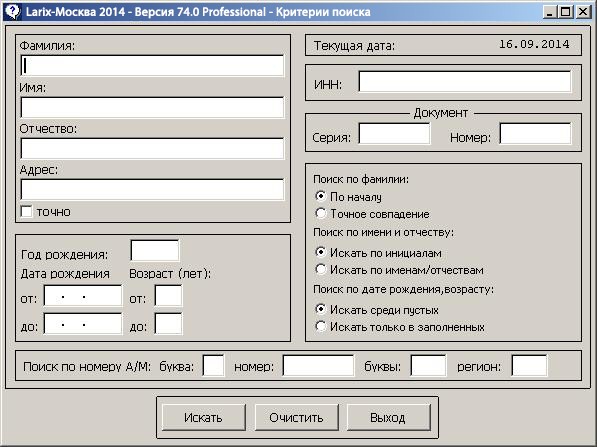Viewport: 597px width, 447px height.
Task: Start search with the Искать button
Action: click(x=203, y=417)
